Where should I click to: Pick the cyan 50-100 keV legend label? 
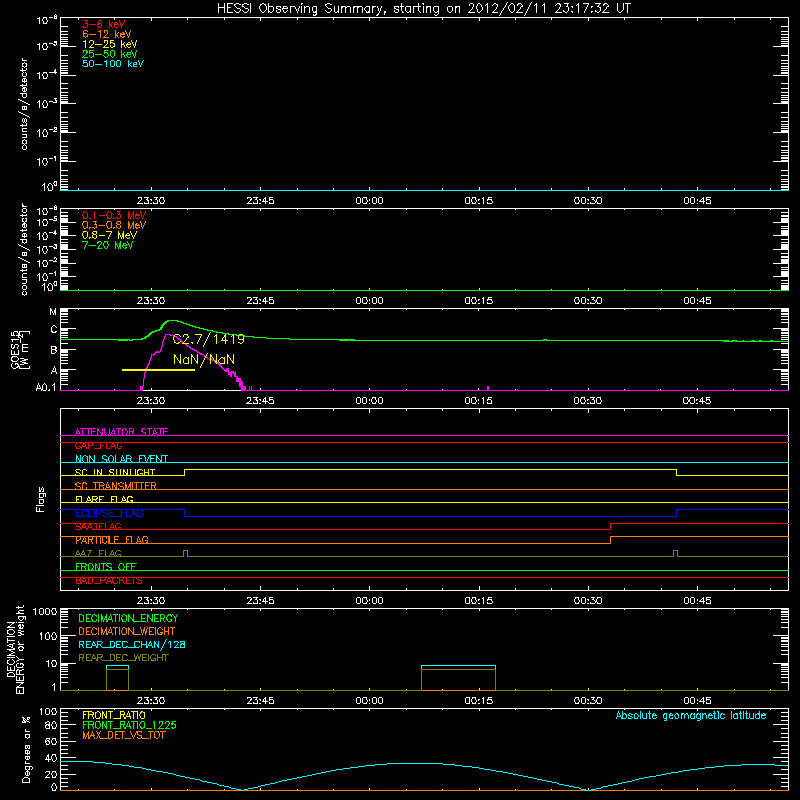point(113,64)
